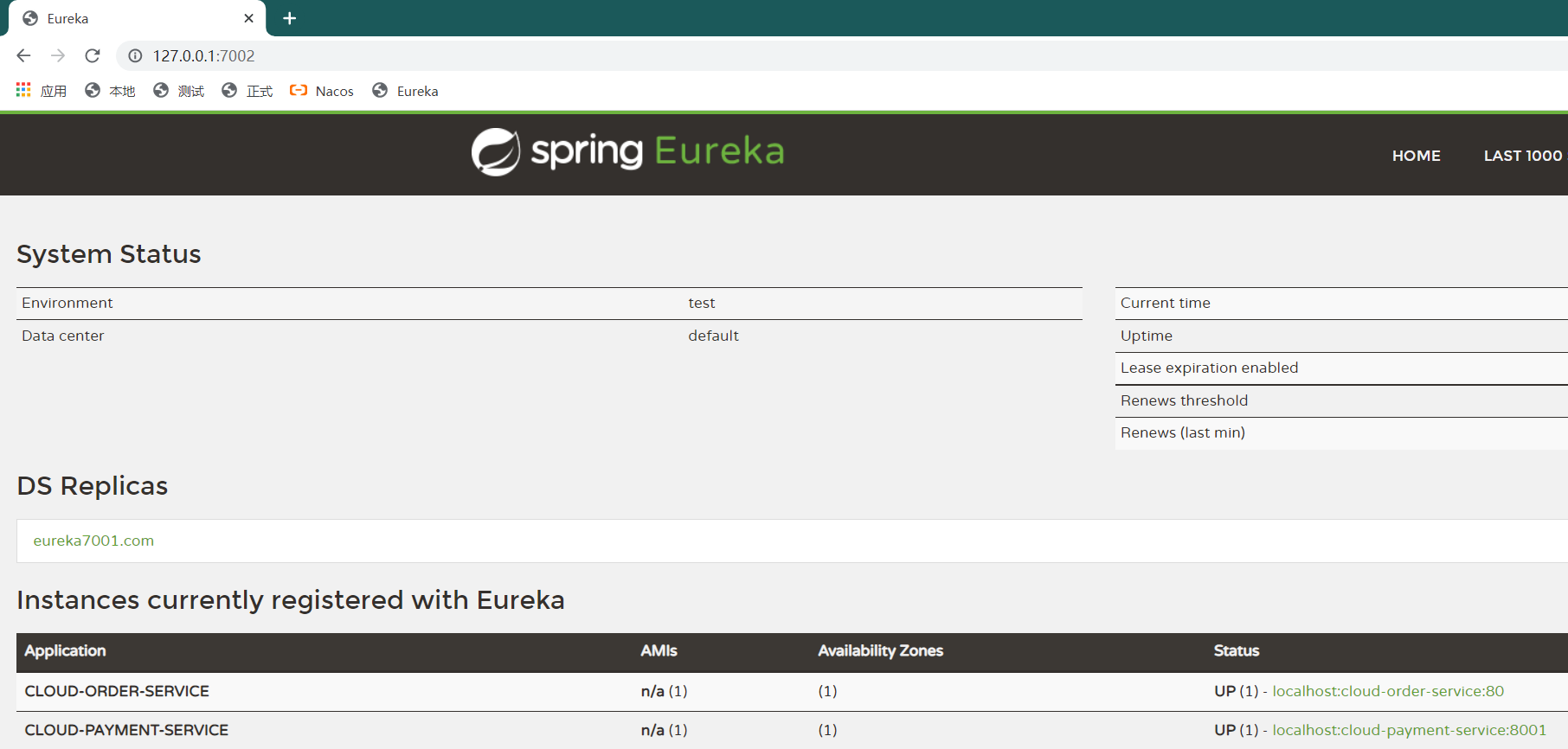Select UP (1) status for CLOUD-ORDER-SERVICE

[1236, 691]
